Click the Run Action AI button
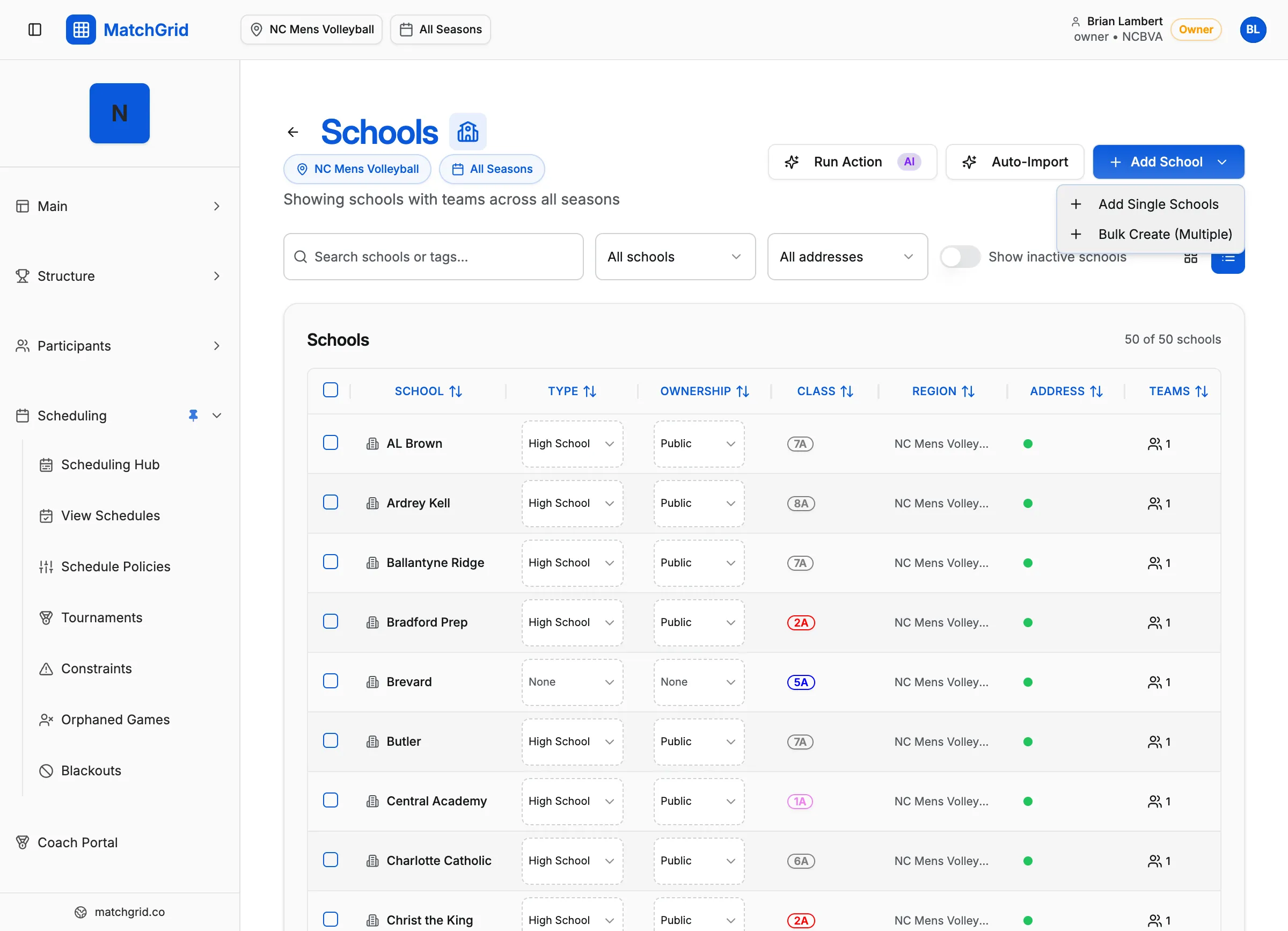This screenshot has height=931, width=1288. click(x=852, y=162)
